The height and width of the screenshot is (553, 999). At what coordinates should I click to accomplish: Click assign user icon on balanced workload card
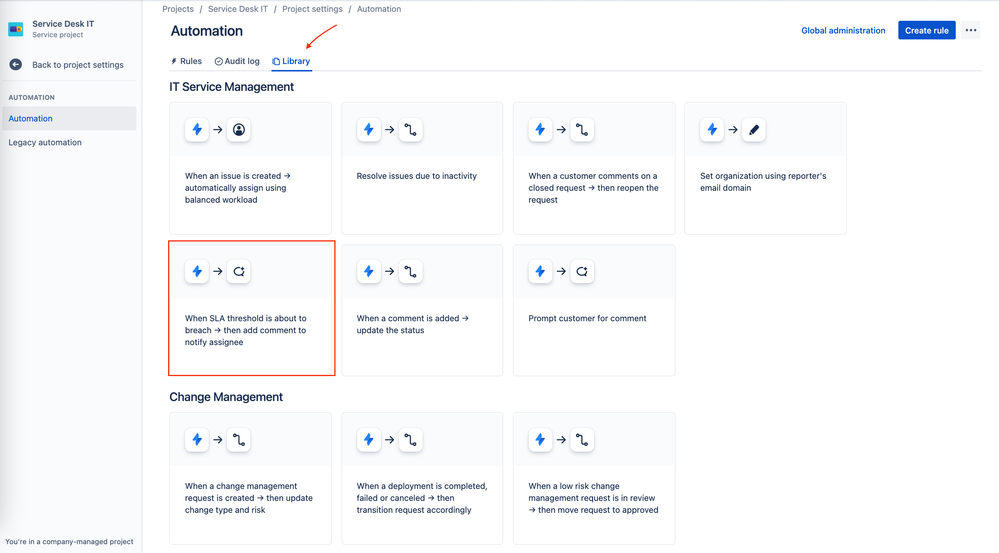click(238, 129)
